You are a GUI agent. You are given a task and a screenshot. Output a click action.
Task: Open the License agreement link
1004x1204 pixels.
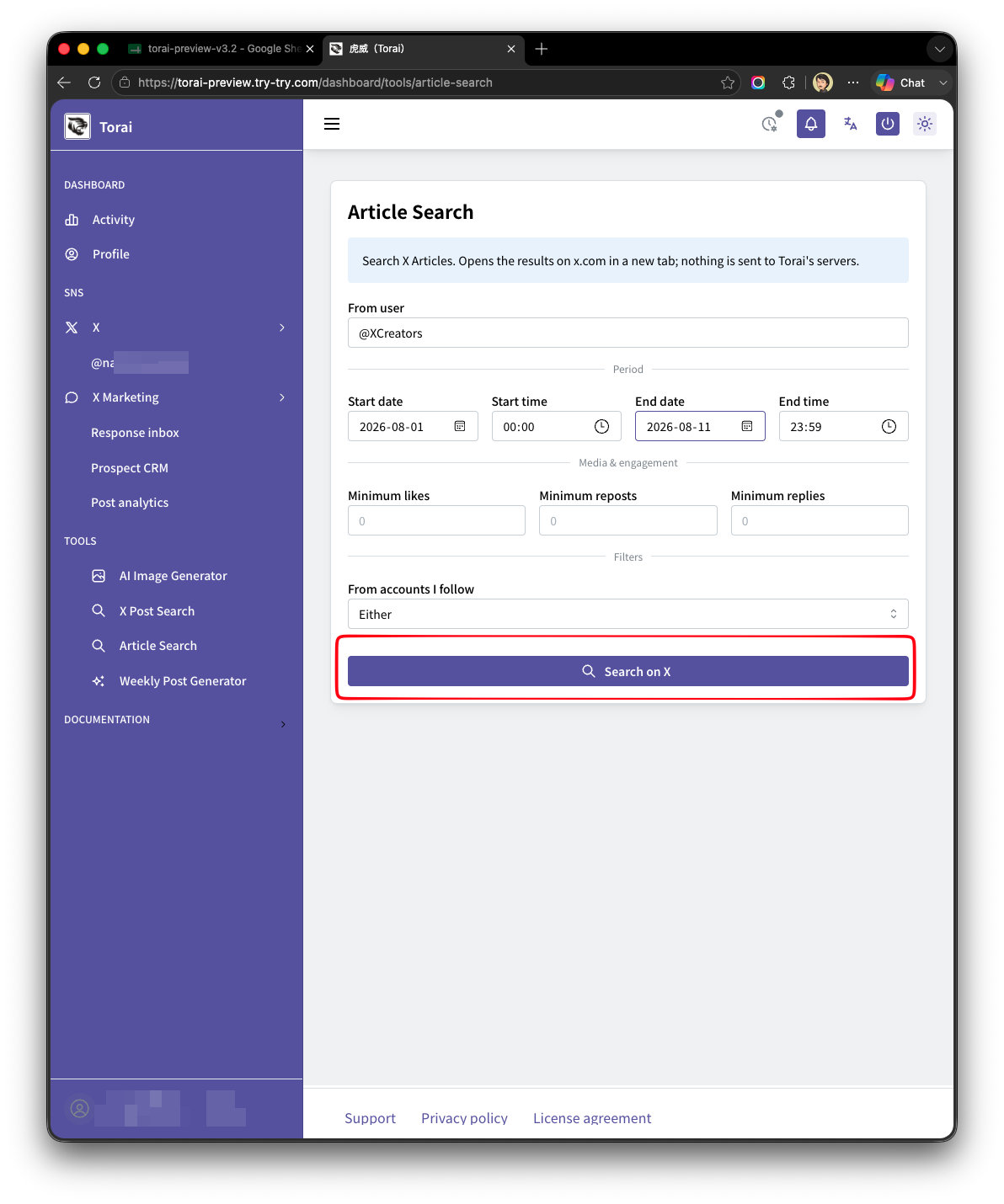coord(592,1118)
